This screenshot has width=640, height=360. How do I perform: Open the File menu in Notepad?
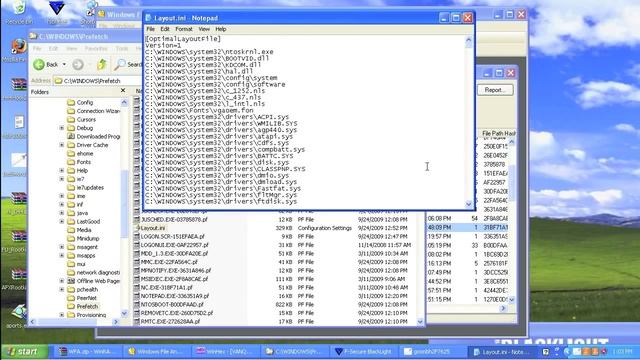tap(151, 29)
